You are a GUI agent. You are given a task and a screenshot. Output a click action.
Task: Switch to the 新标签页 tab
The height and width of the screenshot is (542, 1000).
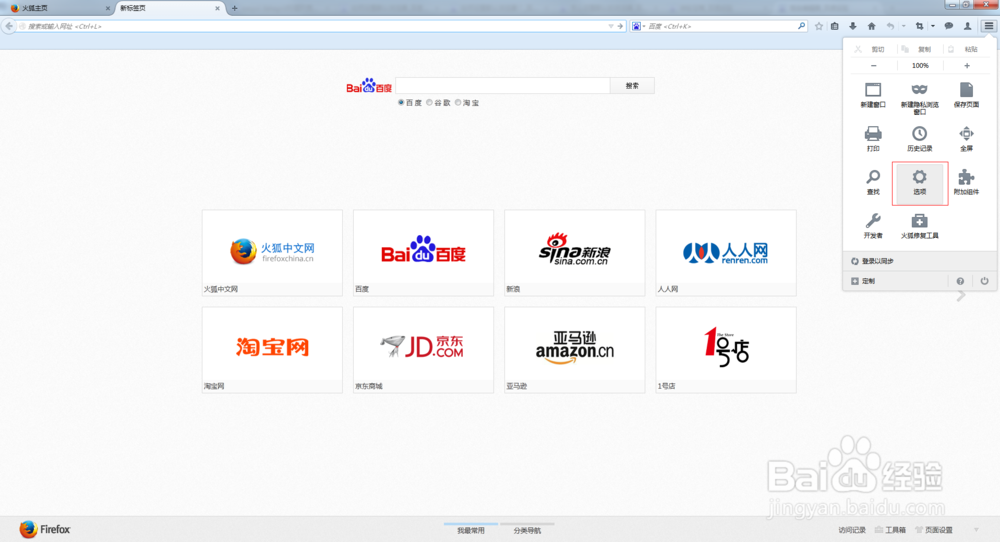[x=170, y=8]
